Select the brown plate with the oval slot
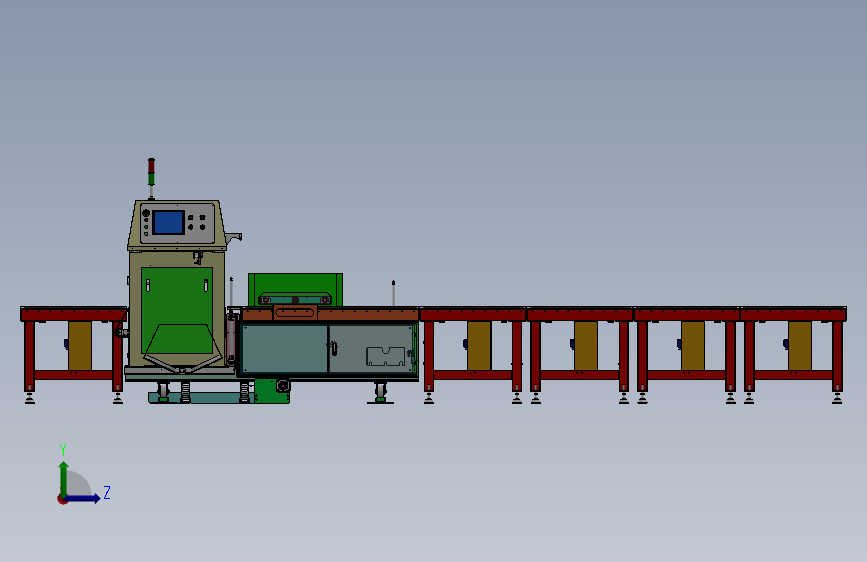 click(295, 313)
